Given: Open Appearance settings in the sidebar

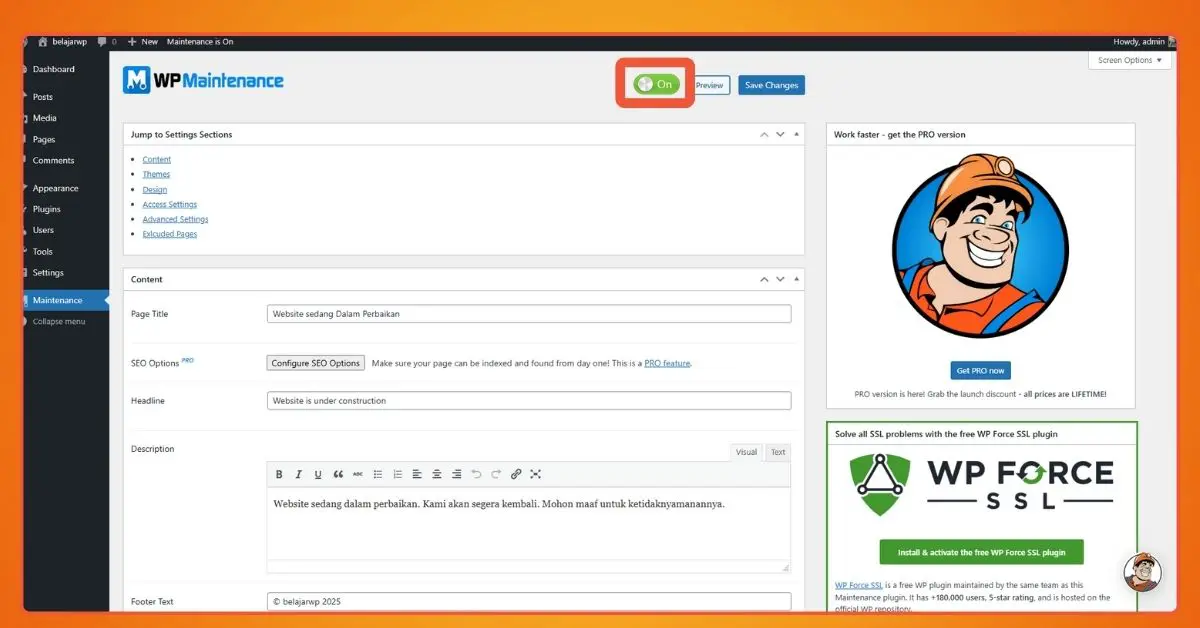Looking at the screenshot, I should click(53, 187).
